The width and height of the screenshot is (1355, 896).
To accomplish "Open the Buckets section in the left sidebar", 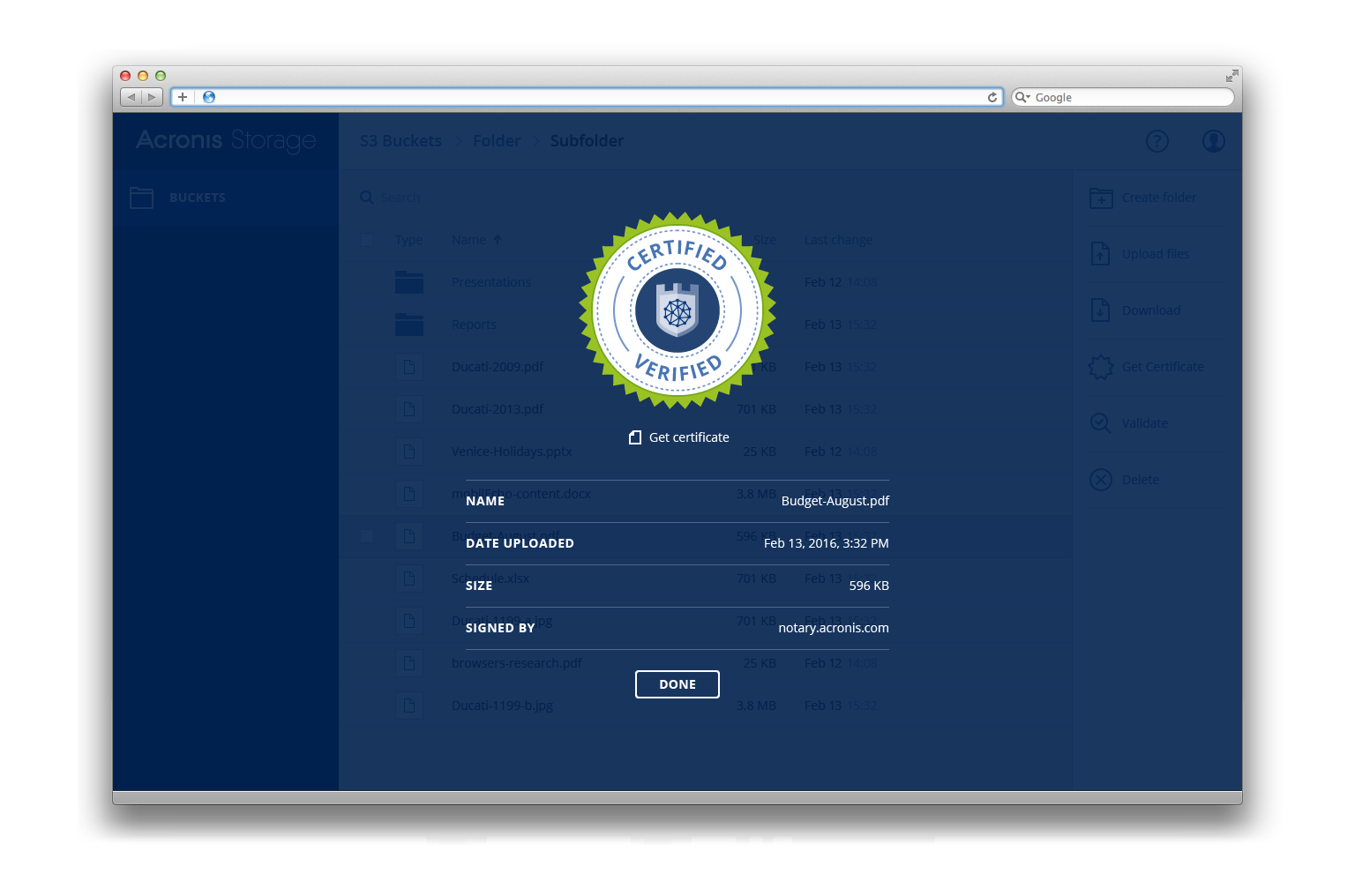I will coord(197,198).
